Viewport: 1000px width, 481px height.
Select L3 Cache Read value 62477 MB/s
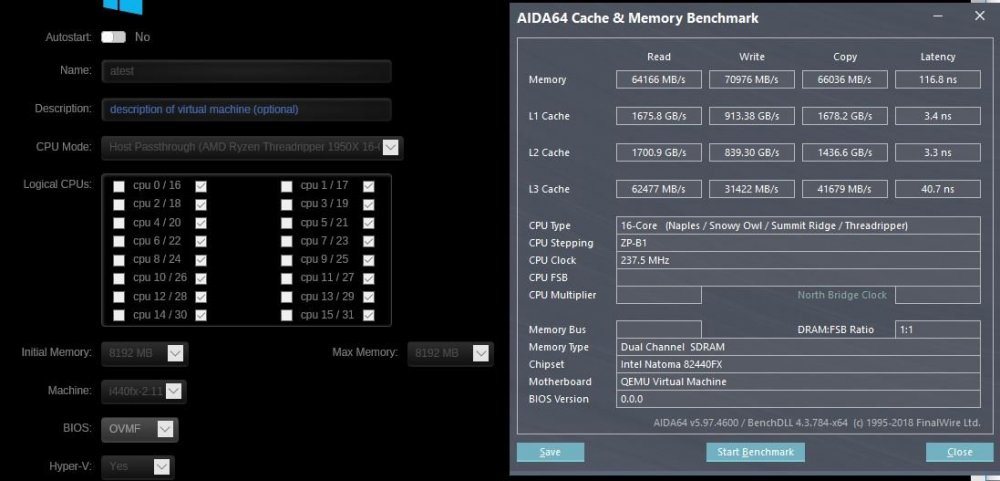[659, 189]
